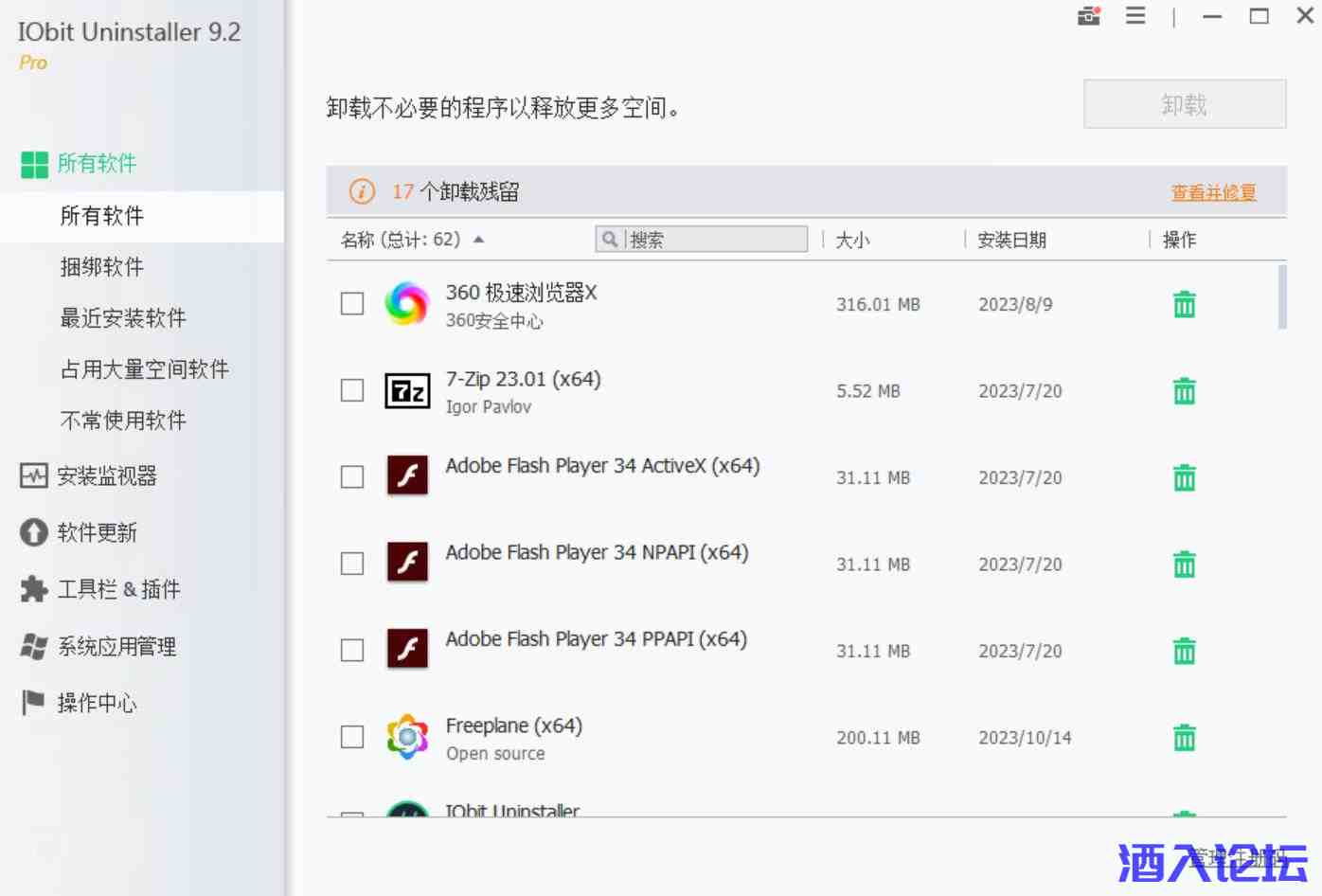Check the box for 360 极速浏览器X
The image size is (1322, 896).
pos(352,304)
